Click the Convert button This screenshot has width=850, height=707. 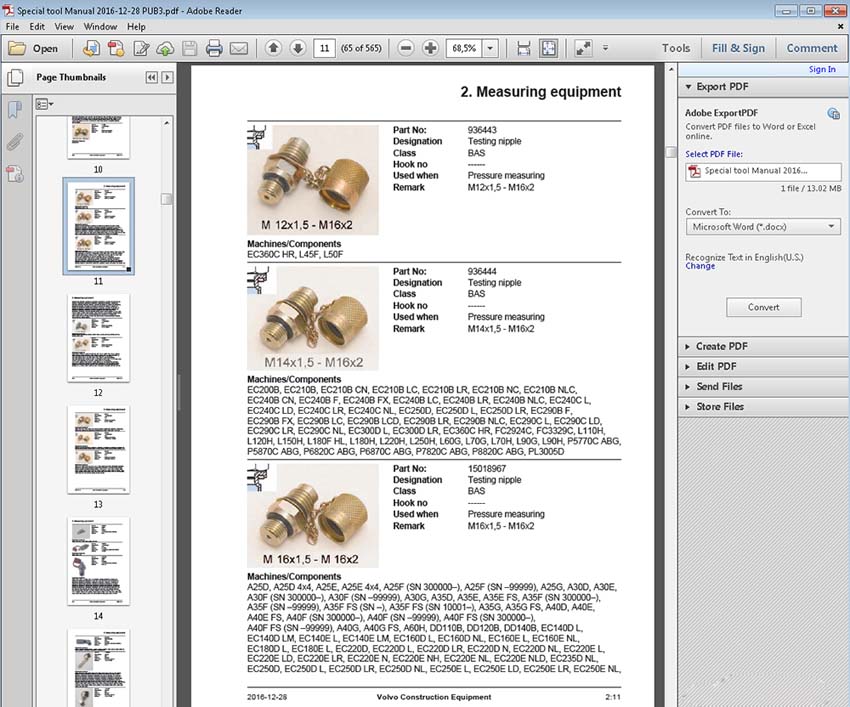pyautogui.click(x=764, y=307)
